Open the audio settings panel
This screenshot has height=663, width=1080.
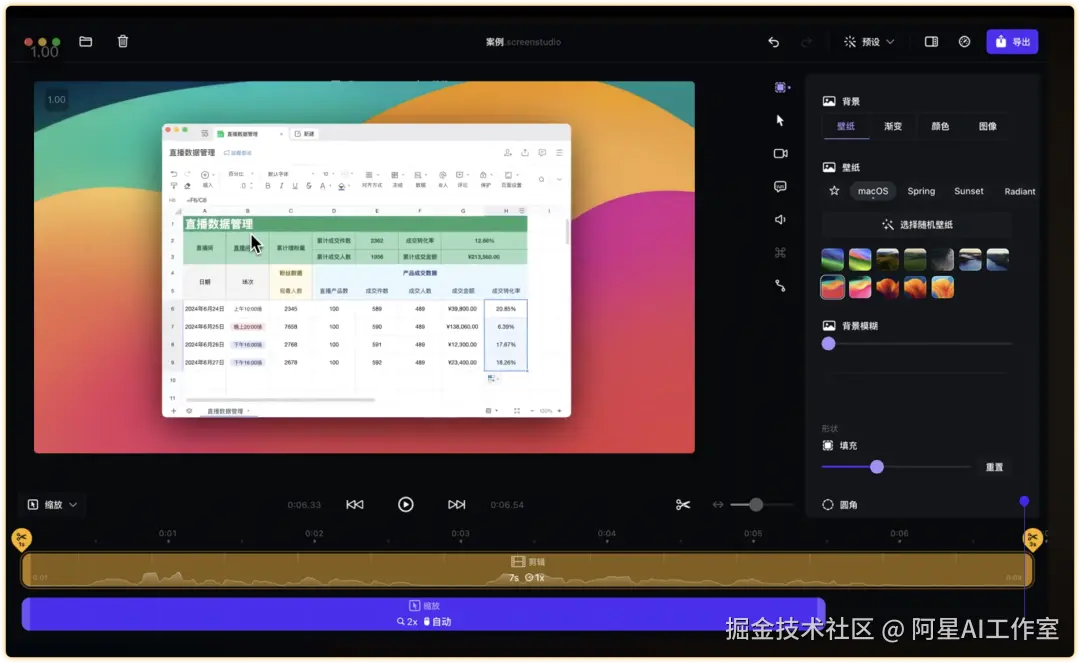(781, 219)
